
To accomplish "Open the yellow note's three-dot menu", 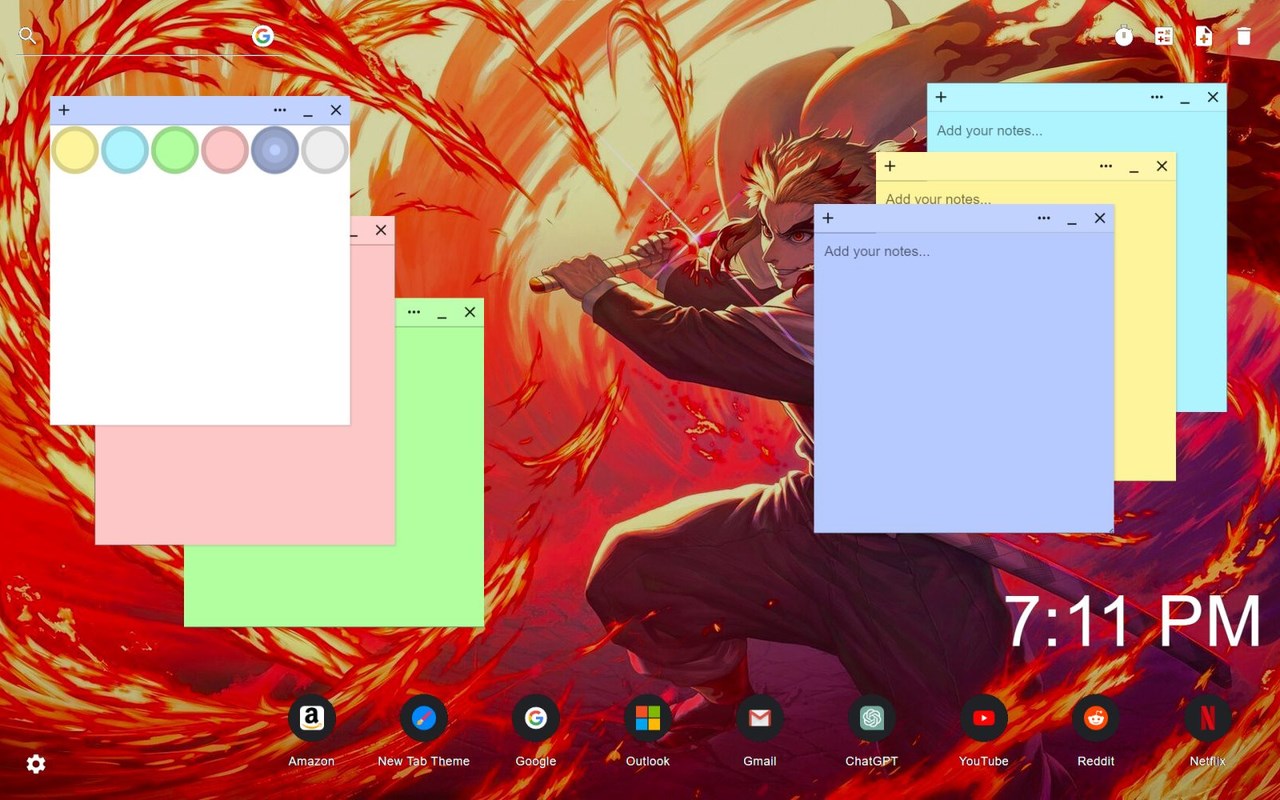I will click(1106, 166).
